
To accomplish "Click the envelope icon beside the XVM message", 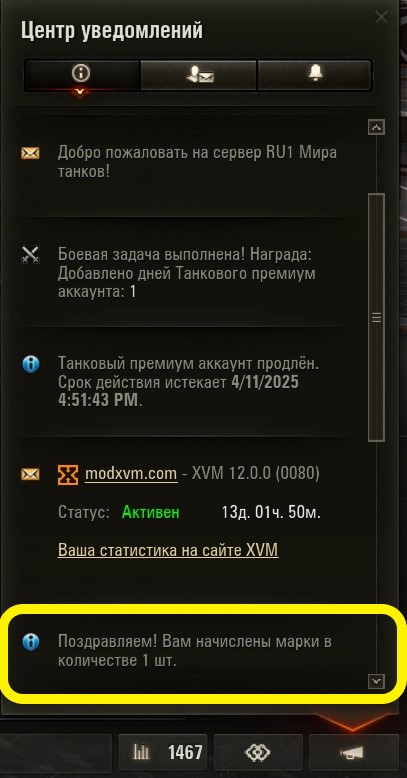I will tap(30, 474).
